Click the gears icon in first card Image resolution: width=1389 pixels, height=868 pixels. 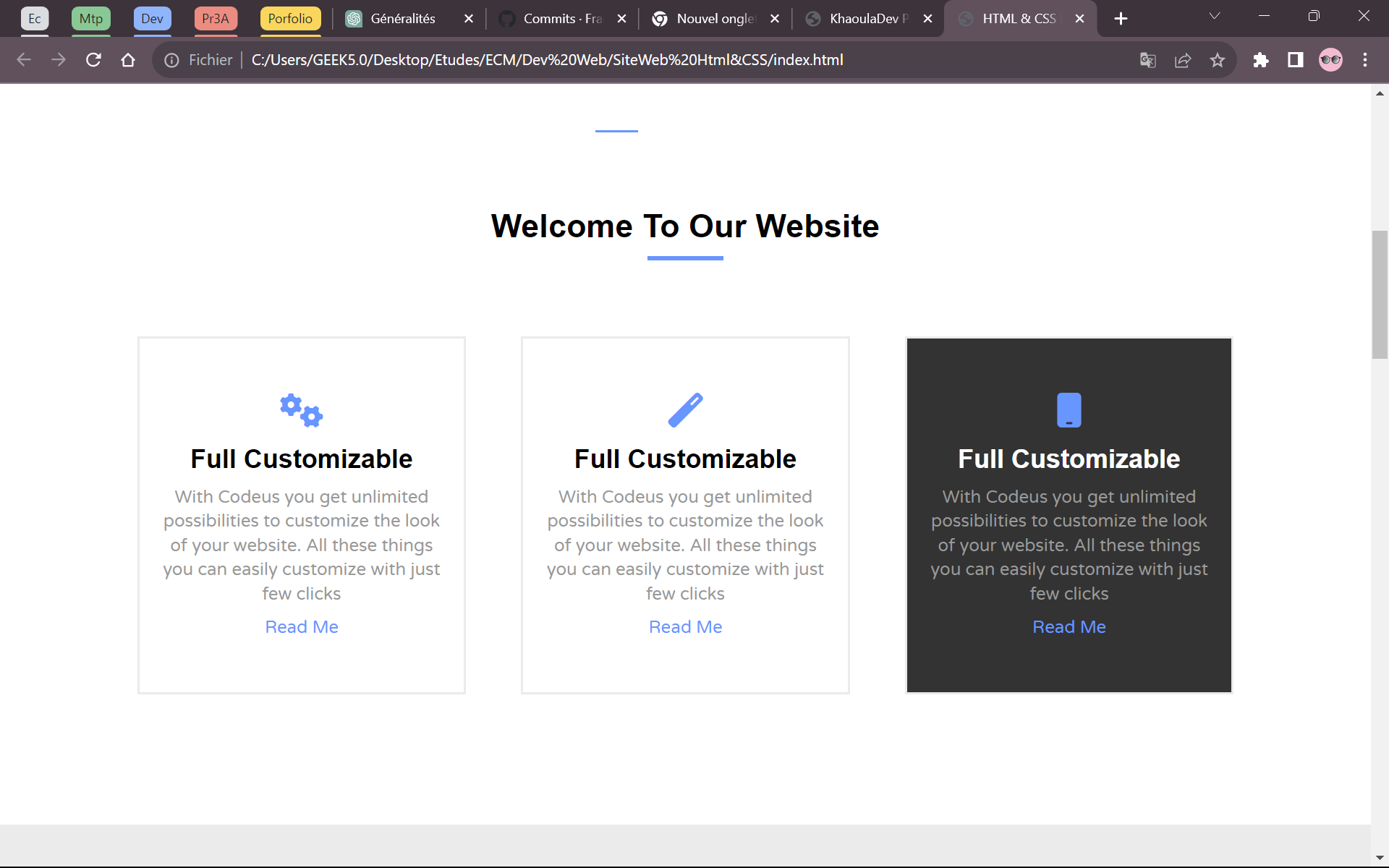pos(301,410)
